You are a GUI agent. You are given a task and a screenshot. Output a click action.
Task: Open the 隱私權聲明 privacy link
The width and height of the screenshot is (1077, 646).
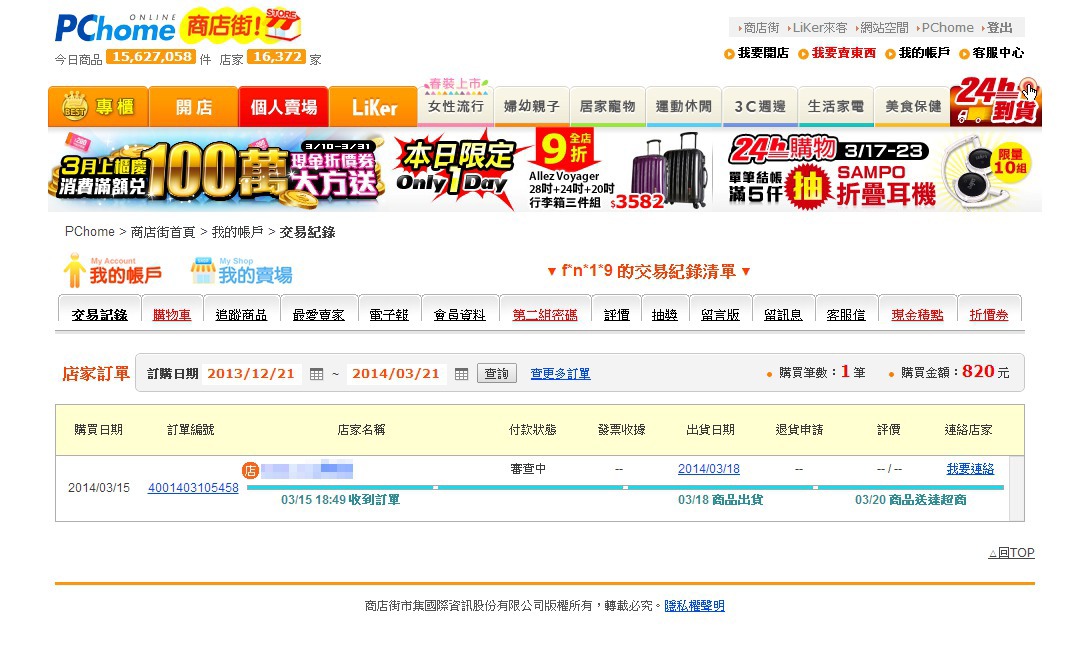[694, 606]
